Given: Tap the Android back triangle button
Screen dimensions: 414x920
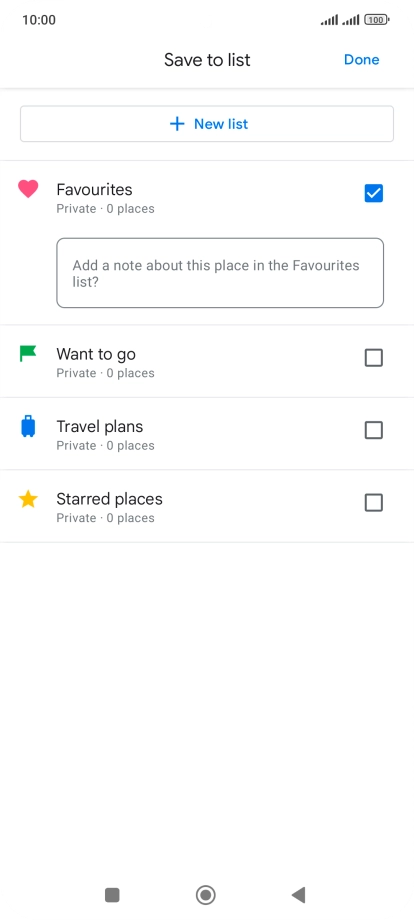Looking at the screenshot, I should click(x=298, y=895).
